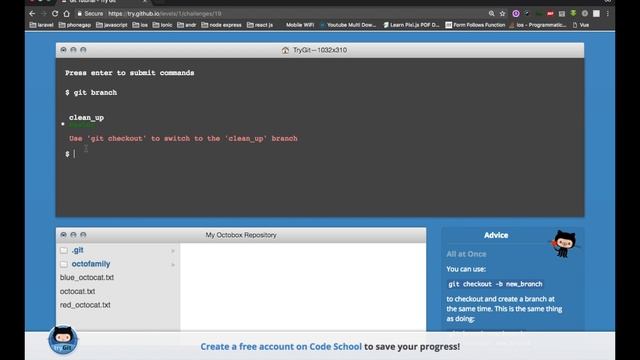Open the javascript bookmarks folder
The height and width of the screenshot is (360, 640).
(x=111, y=25)
